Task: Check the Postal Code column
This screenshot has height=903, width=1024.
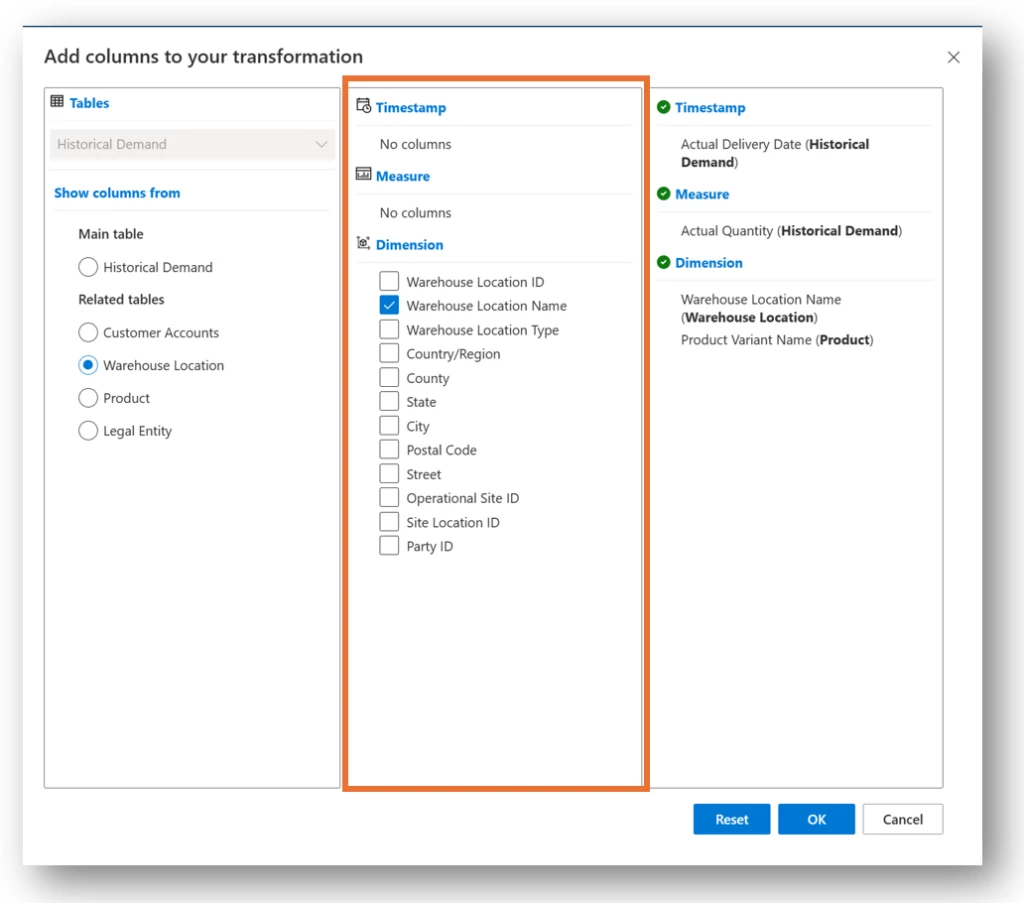Action: point(389,449)
